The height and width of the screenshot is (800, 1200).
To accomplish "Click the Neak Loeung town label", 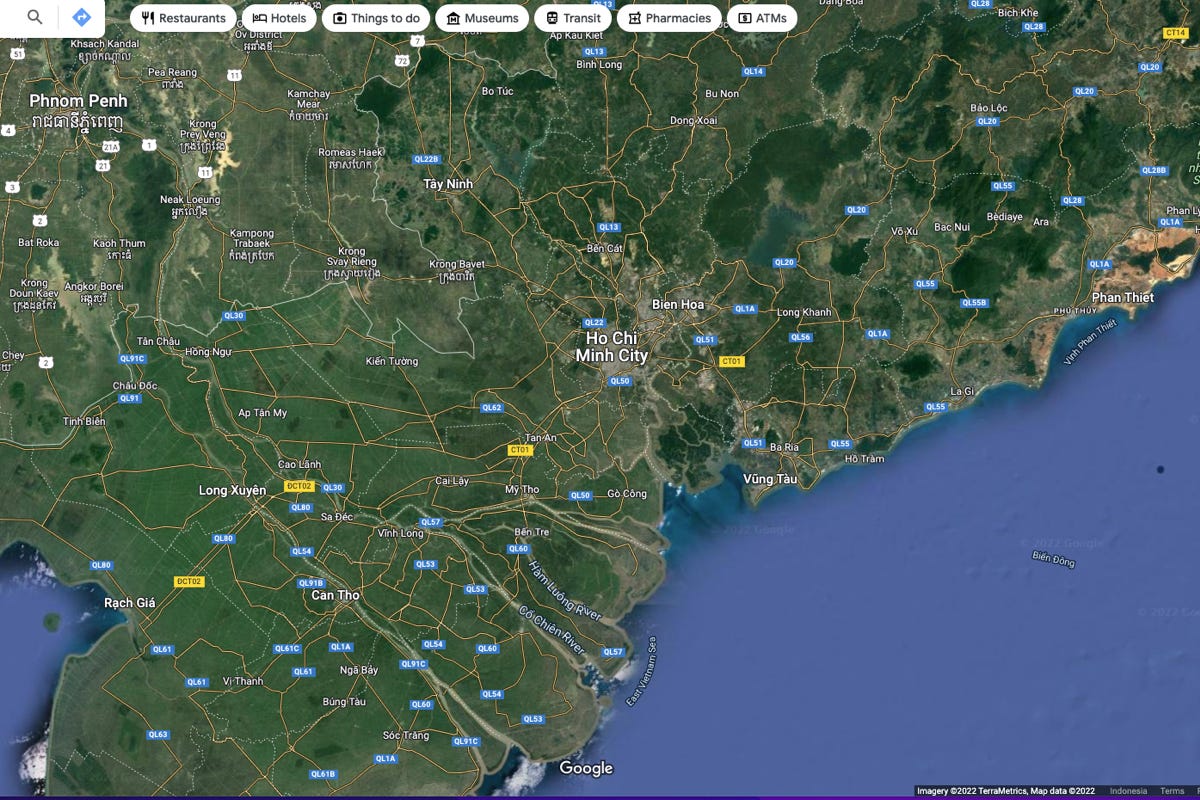I will pos(189,205).
